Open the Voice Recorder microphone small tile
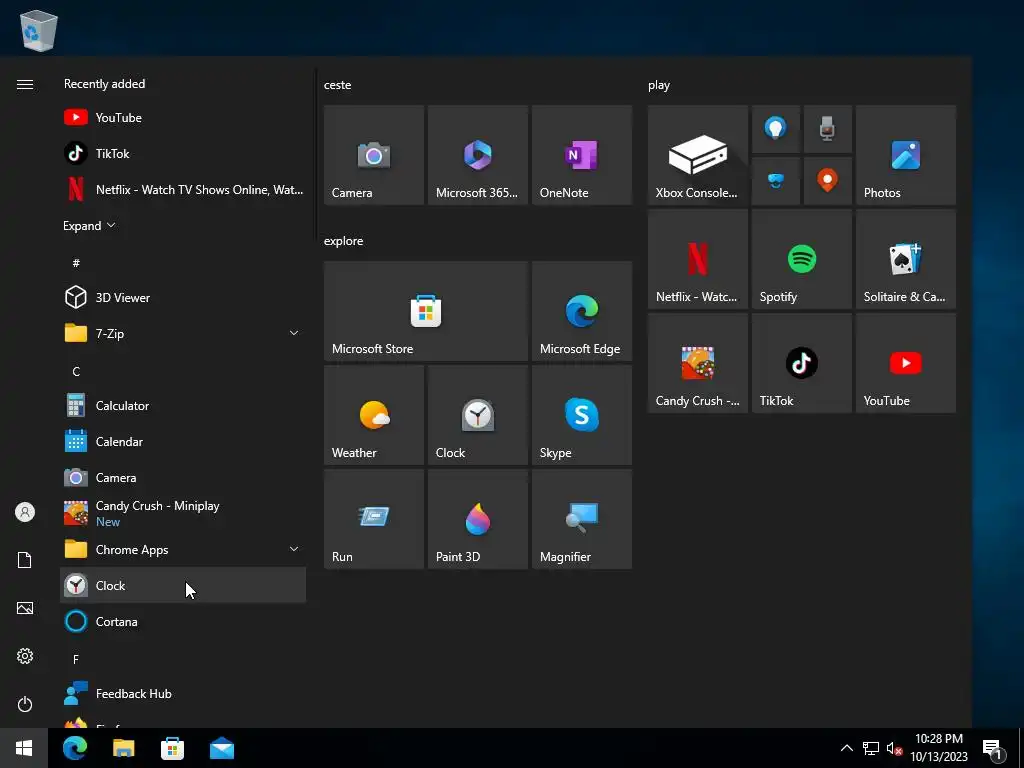The image size is (1024, 768). 827,129
